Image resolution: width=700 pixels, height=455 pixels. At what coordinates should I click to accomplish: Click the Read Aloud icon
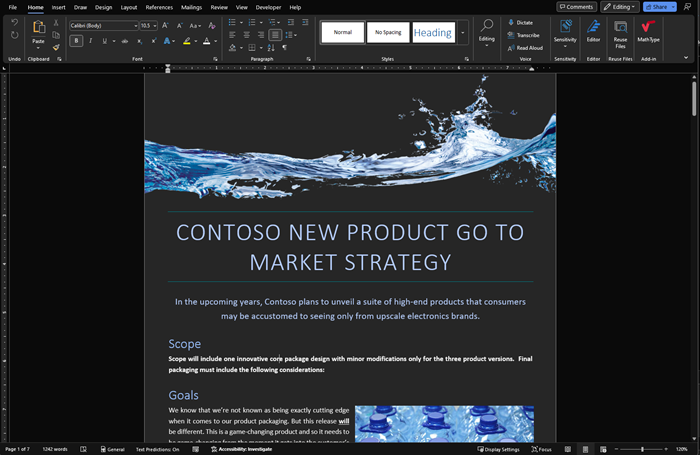(524, 47)
